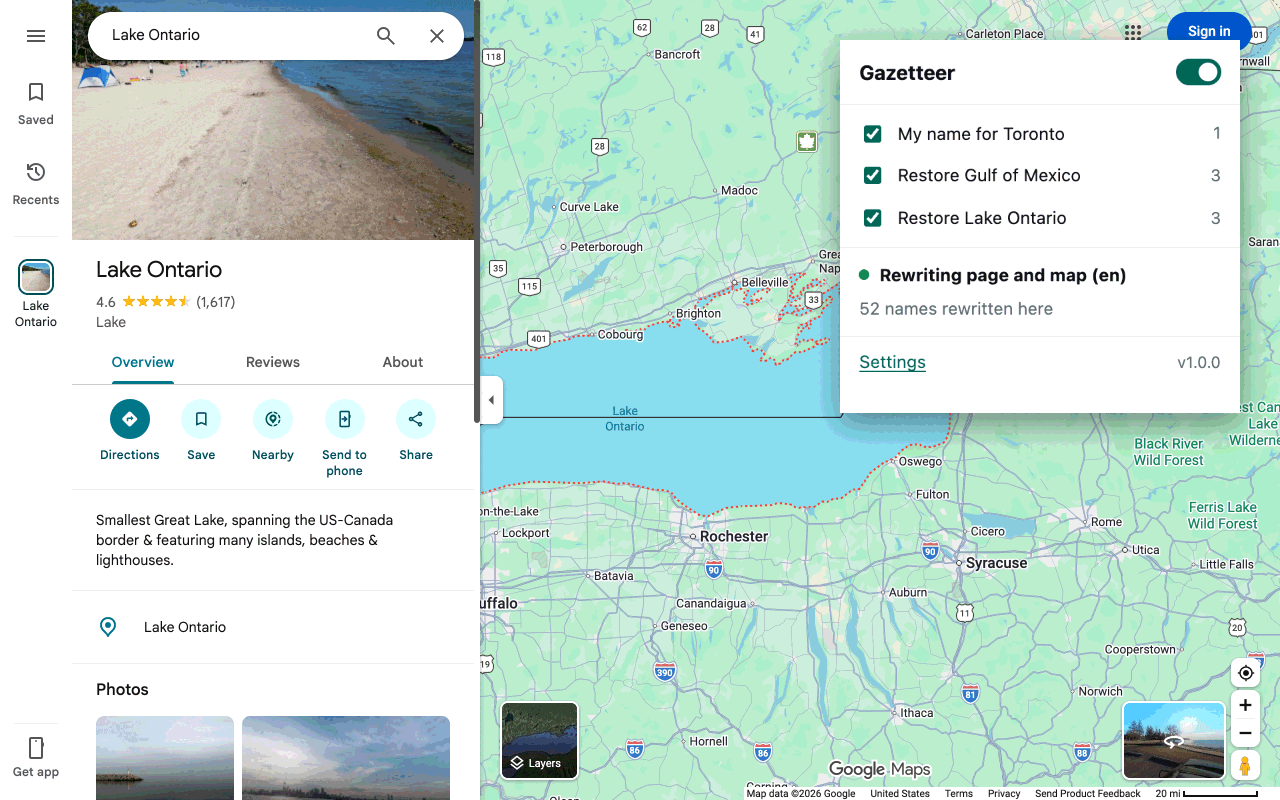
Task: Click United States region link
Action: coord(900,793)
